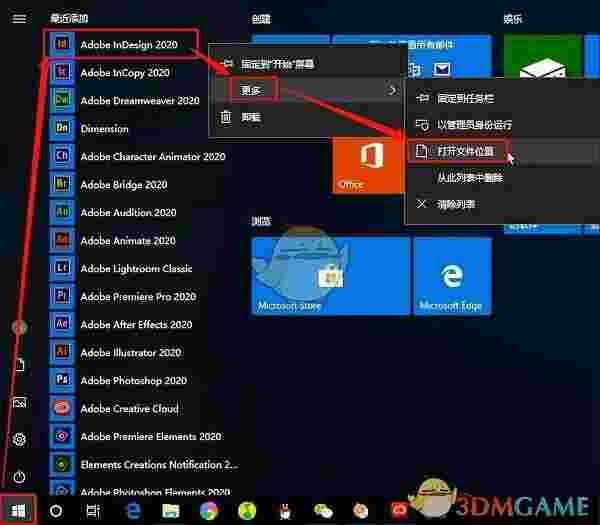Open Documents icon in Start sidebar
Image resolution: width=600 pixels, height=525 pixels.
click(x=20, y=365)
